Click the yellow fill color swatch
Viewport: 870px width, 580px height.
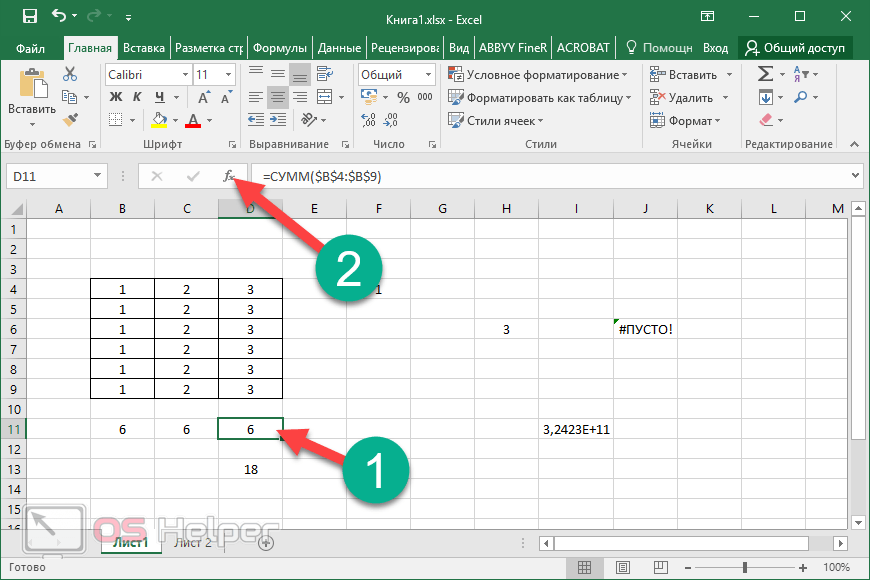pos(160,120)
